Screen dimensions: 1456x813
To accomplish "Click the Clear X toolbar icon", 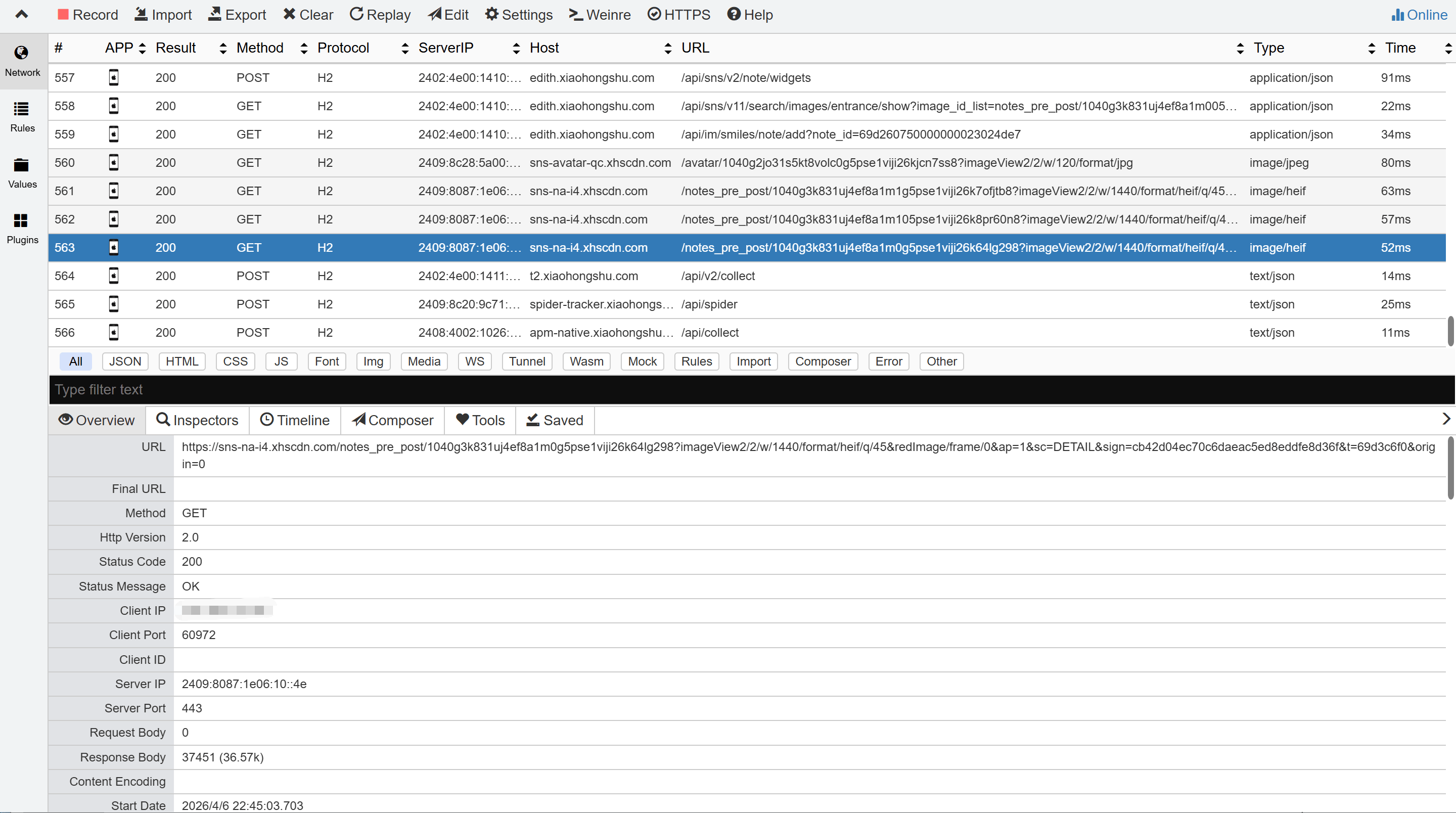I will (x=289, y=14).
